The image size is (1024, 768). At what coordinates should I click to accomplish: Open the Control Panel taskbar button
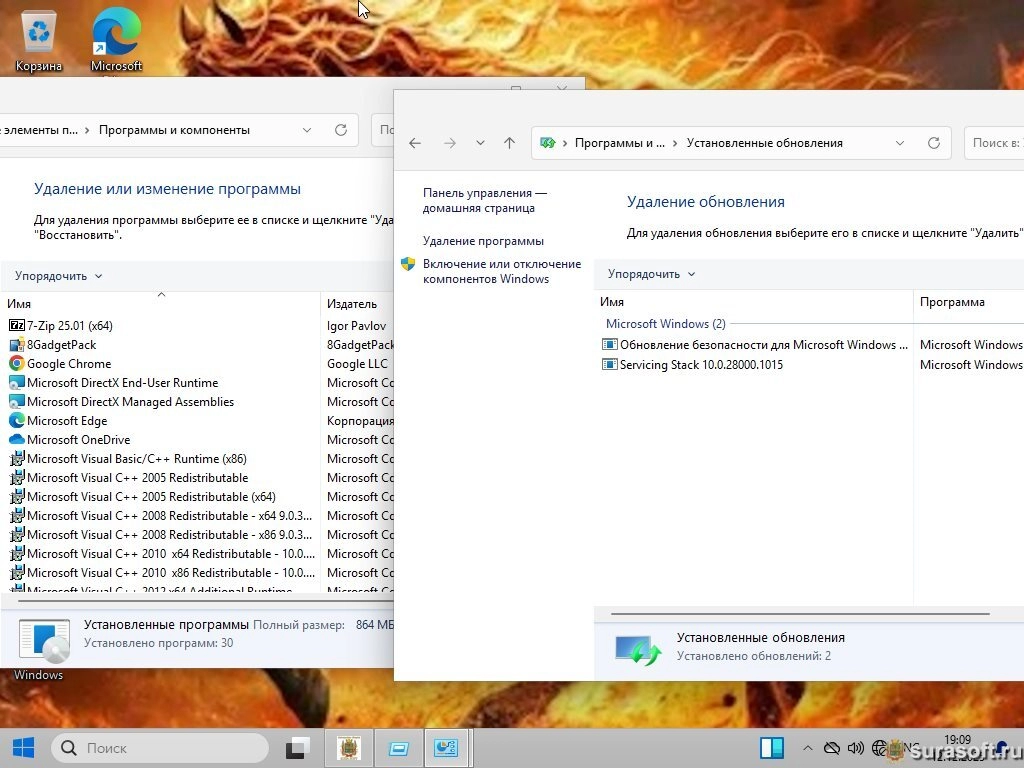(x=447, y=748)
